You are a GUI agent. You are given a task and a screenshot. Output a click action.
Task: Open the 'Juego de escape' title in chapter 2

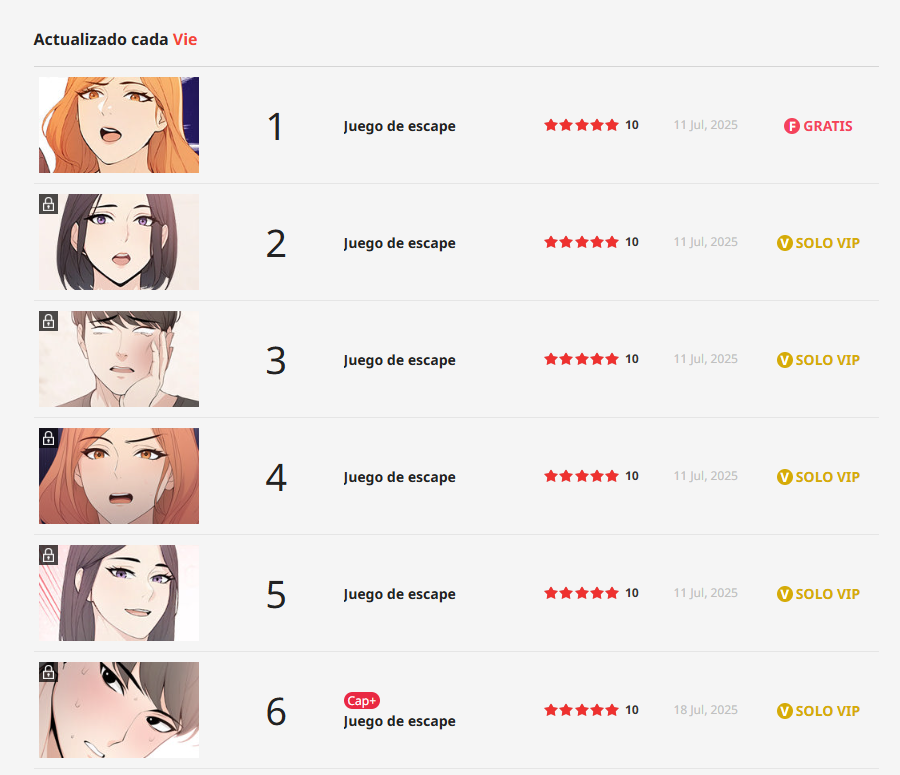pyautogui.click(x=399, y=243)
